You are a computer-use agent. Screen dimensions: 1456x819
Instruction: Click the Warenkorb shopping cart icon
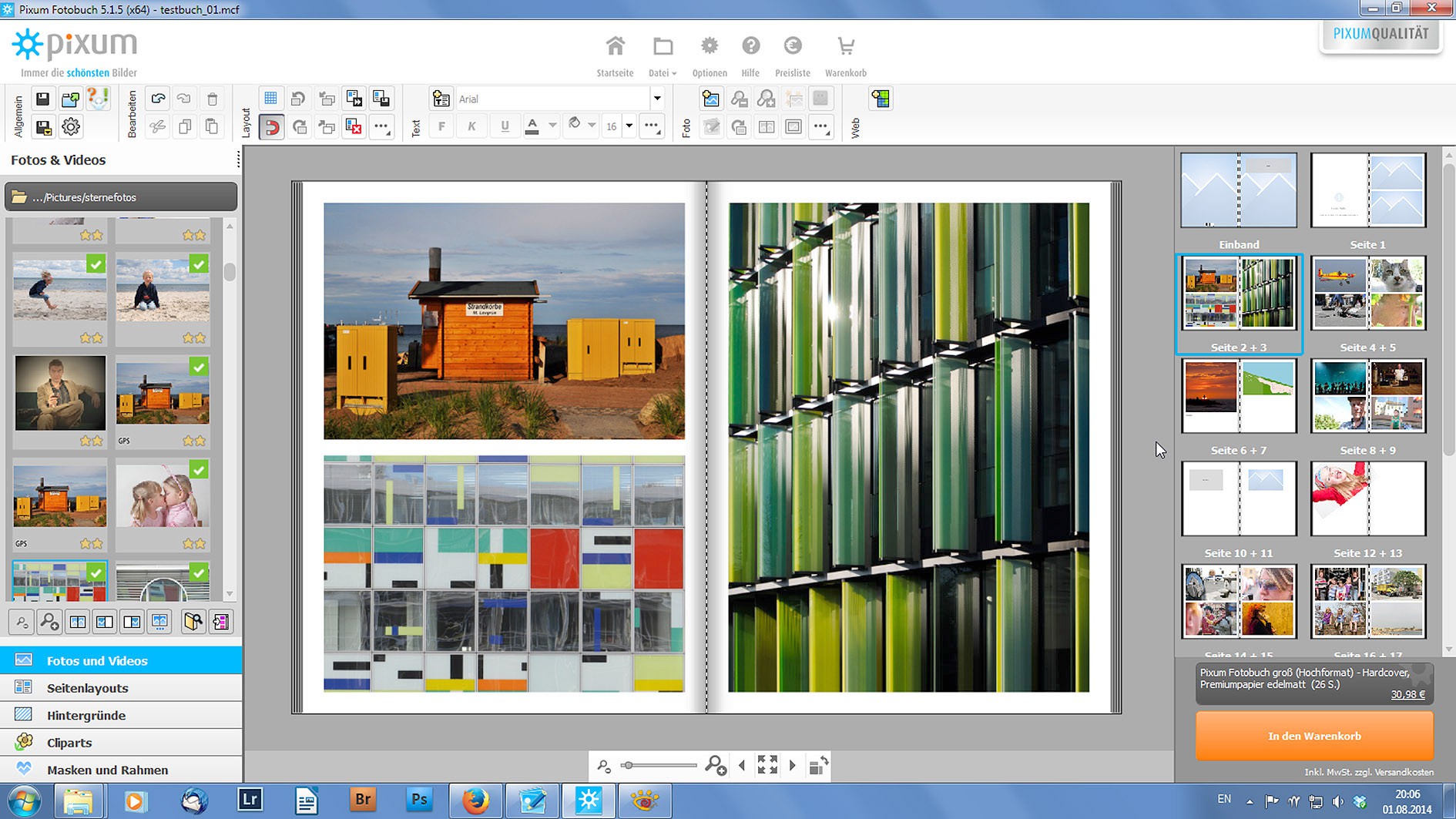(845, 47)
